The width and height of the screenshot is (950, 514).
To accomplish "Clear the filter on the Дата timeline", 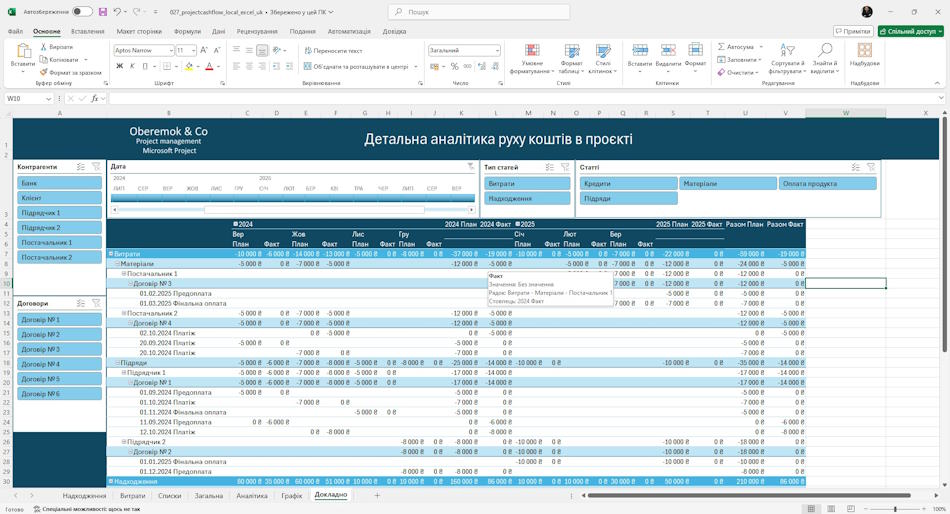I will pos(471,166).
